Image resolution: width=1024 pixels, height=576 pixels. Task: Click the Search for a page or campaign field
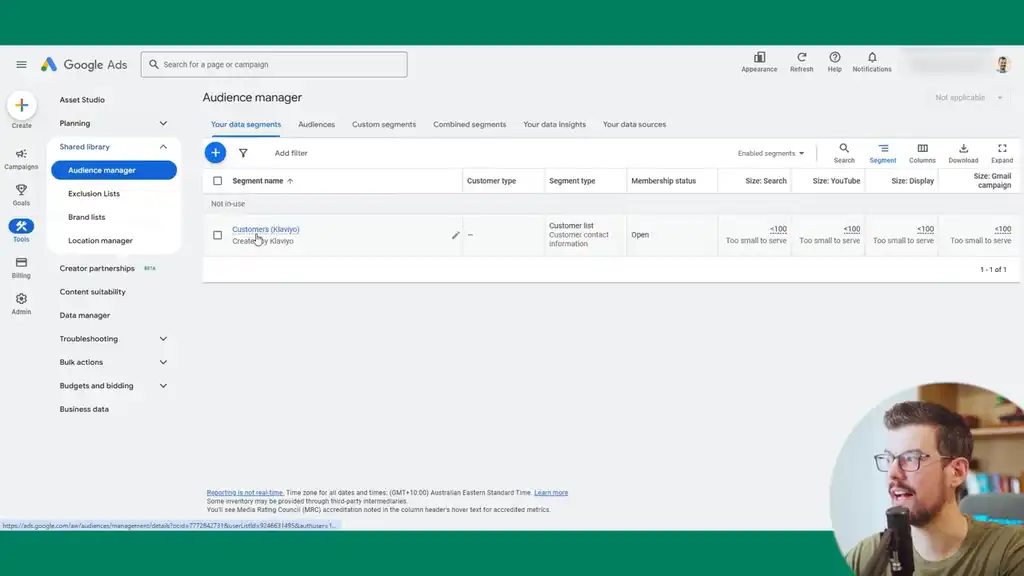[273, 63]
